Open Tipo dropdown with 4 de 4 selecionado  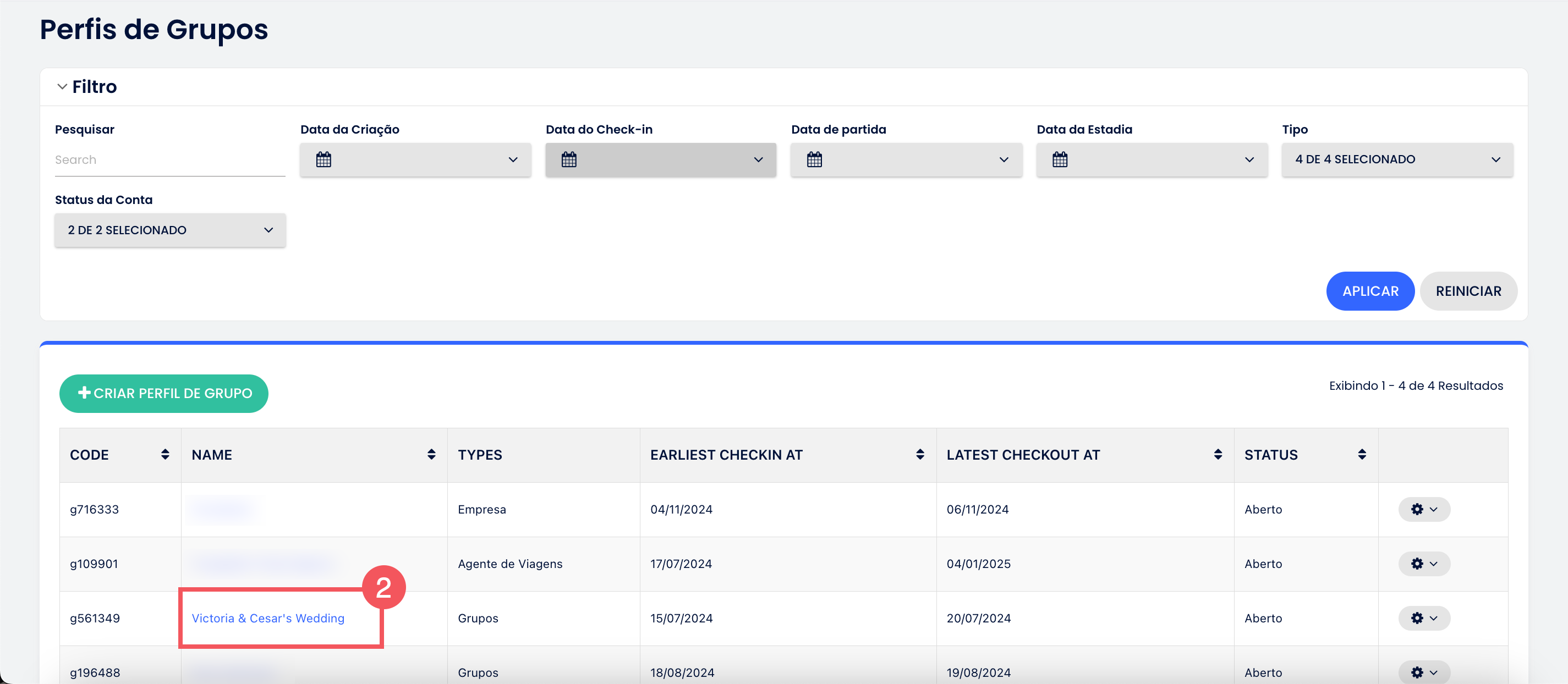1396,159
